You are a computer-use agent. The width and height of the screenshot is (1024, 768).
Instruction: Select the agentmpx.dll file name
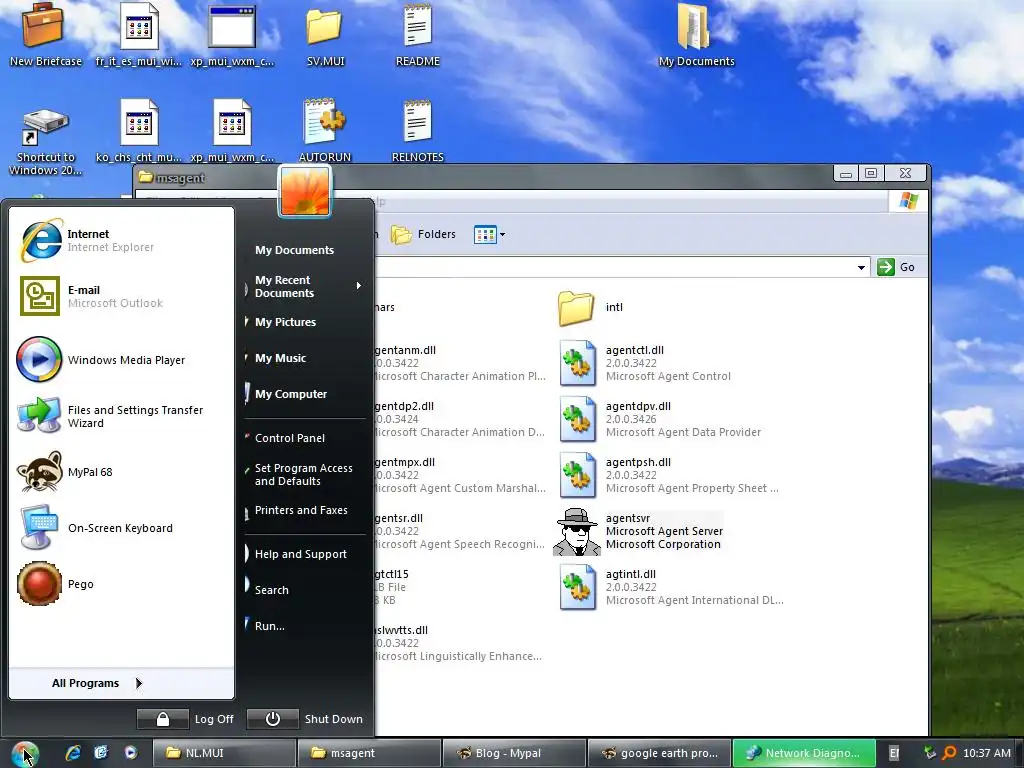(x=404, y=462)
